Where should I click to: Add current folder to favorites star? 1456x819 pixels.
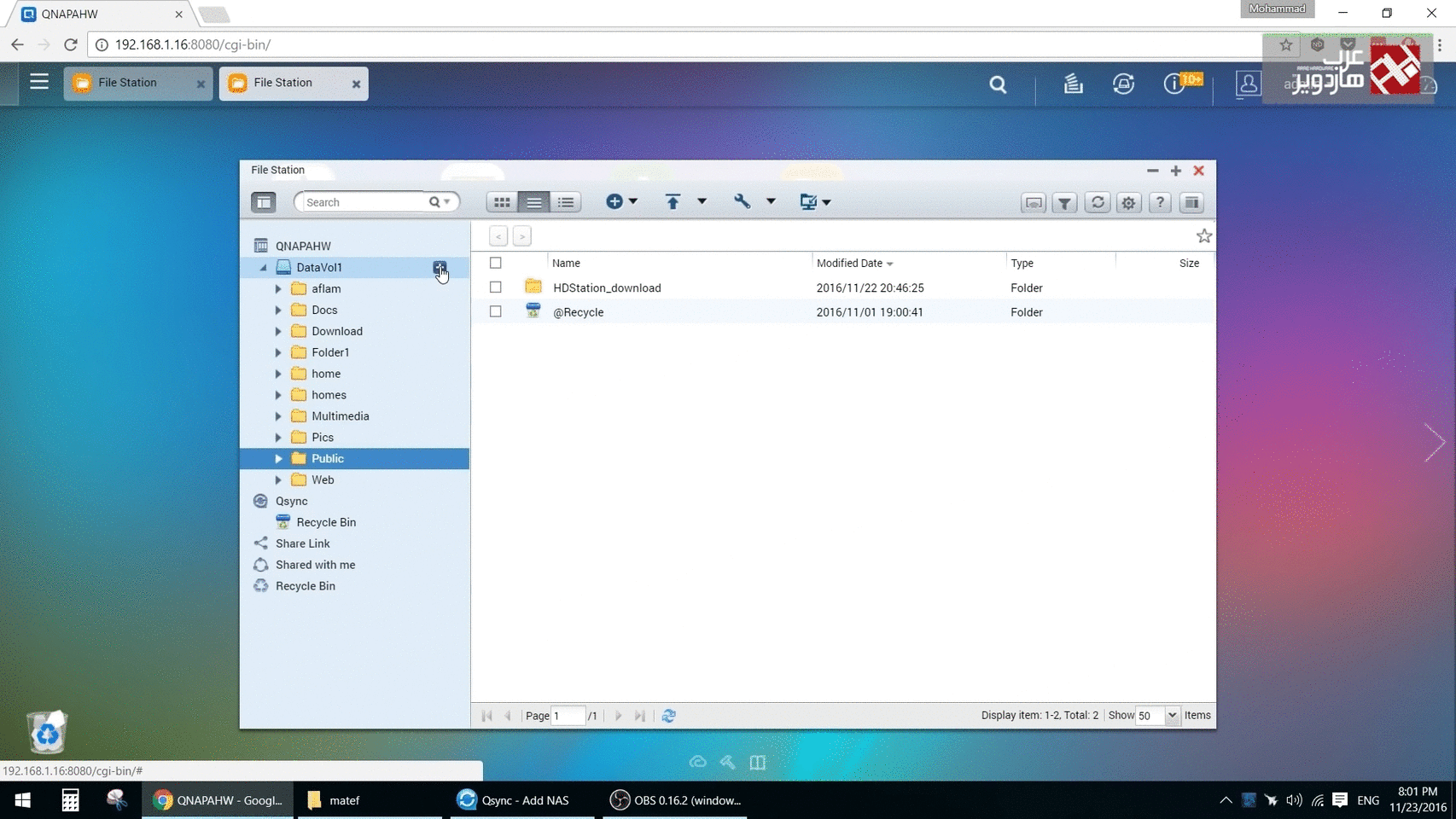(x=1204, y=236)
